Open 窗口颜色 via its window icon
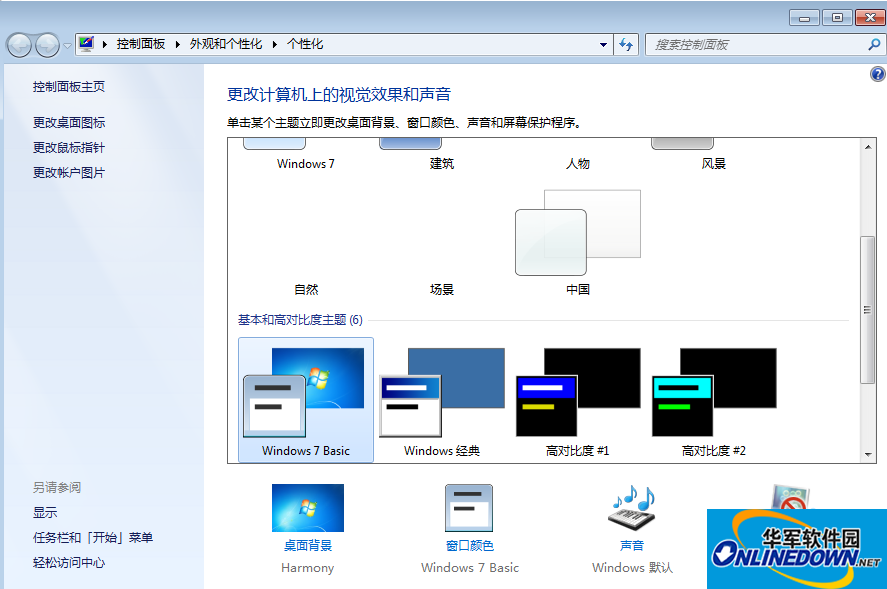Image resolution: width=887 pixels, height=589 pixels. pos(469,508)
